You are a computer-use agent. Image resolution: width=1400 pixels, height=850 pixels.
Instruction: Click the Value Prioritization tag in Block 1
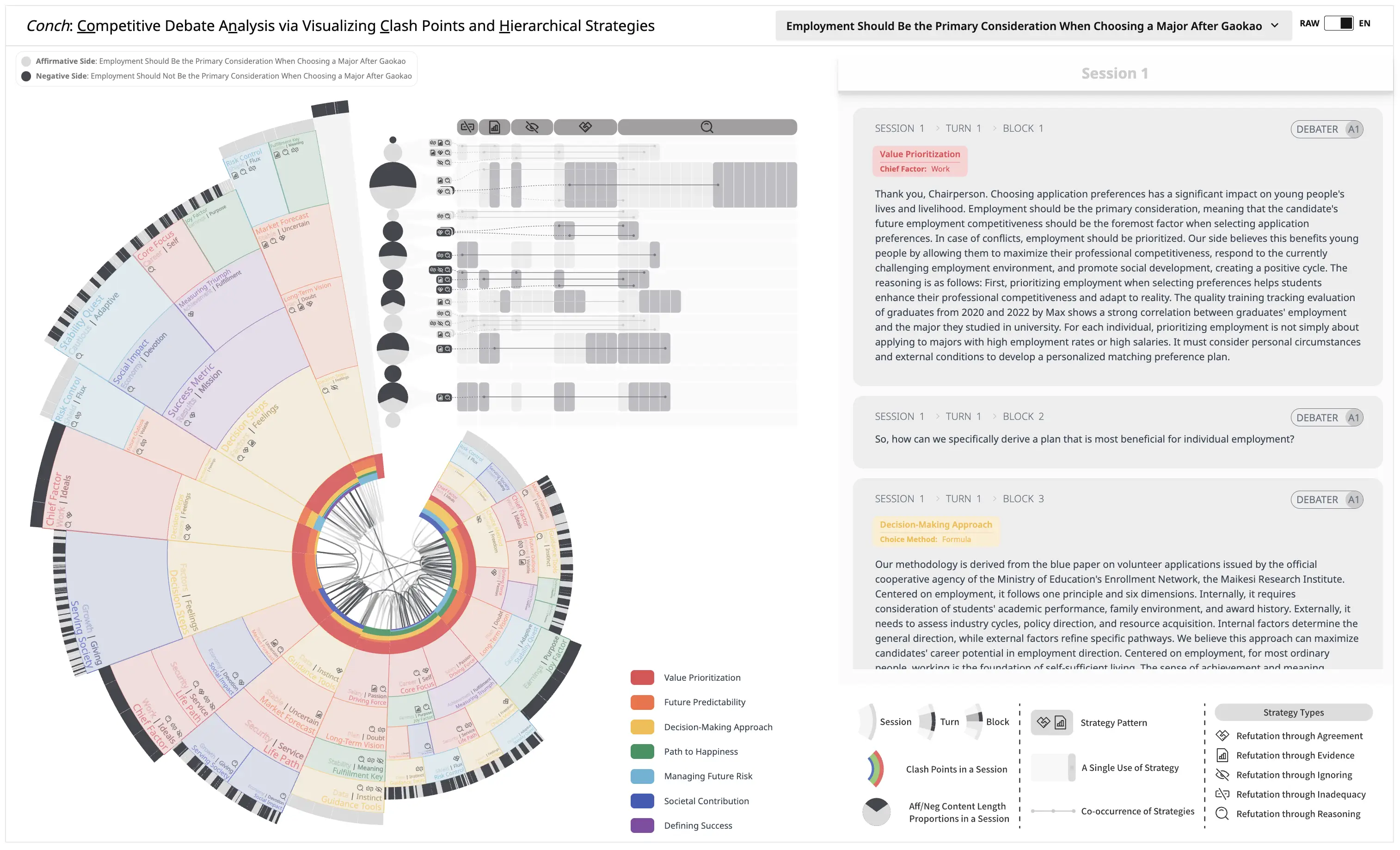919,154
